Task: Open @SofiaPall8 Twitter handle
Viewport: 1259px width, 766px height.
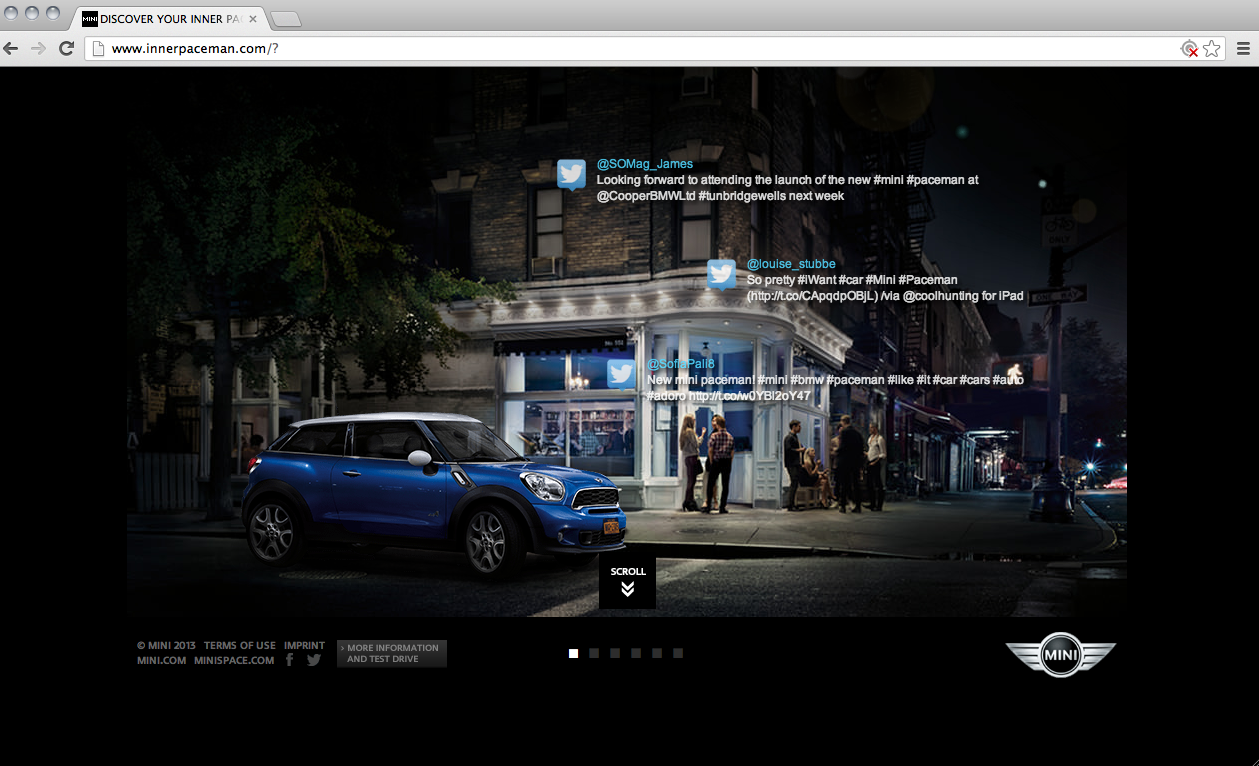Action: tap(681, 364)
